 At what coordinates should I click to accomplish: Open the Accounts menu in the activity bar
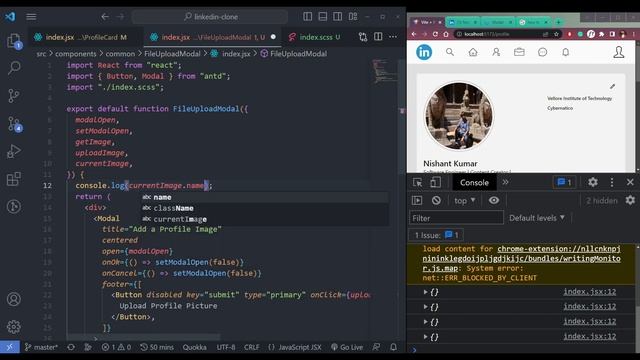click(14, 299)
